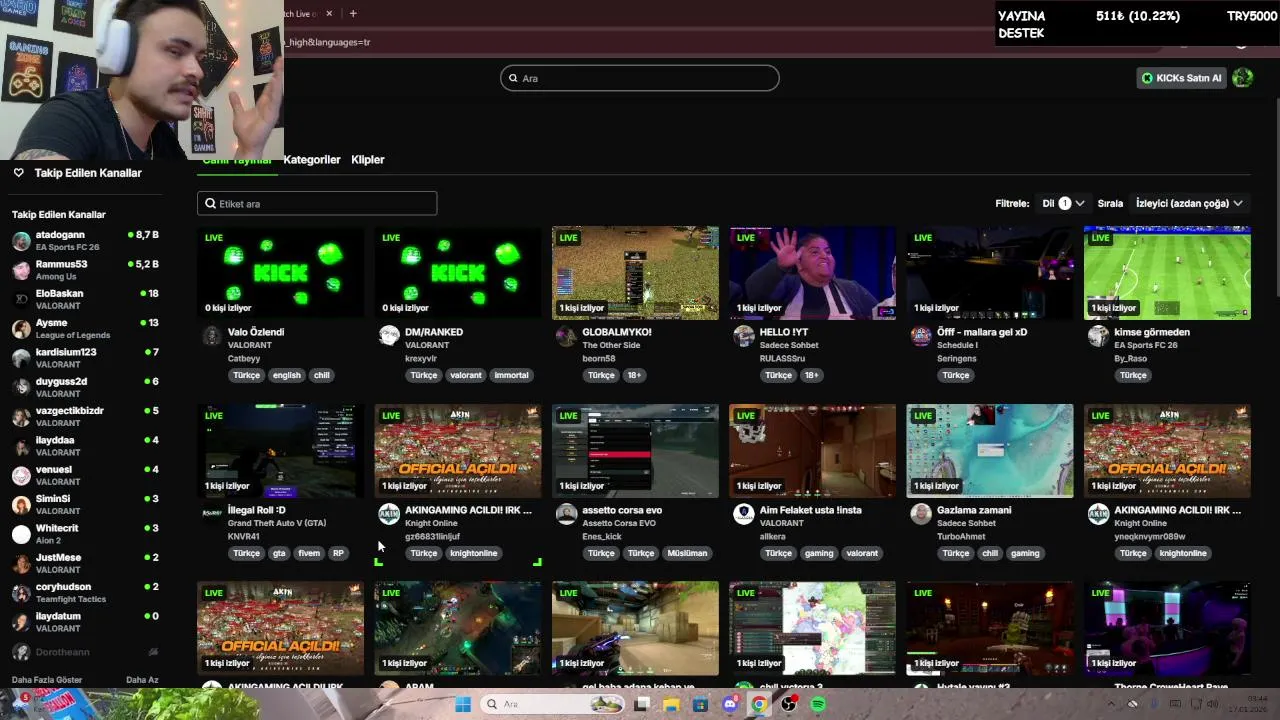Close the current browser tab
1280x720 pixels.
coord(328,13)
